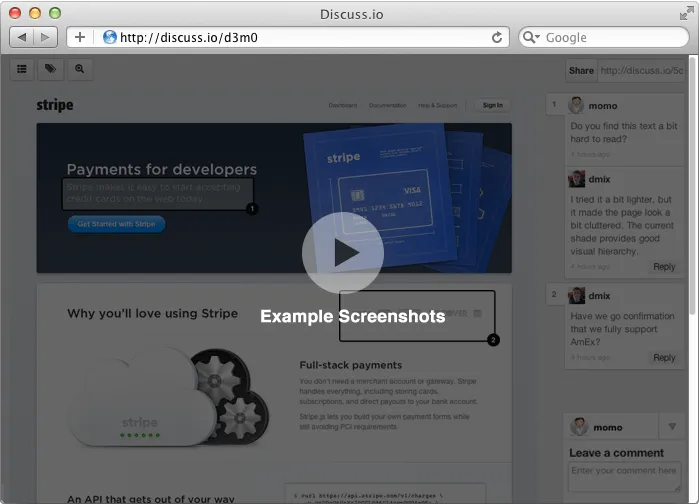The width and height of the screenshot is (700, 504).
Task: Click the Sign In button
Action: (493, 105)
